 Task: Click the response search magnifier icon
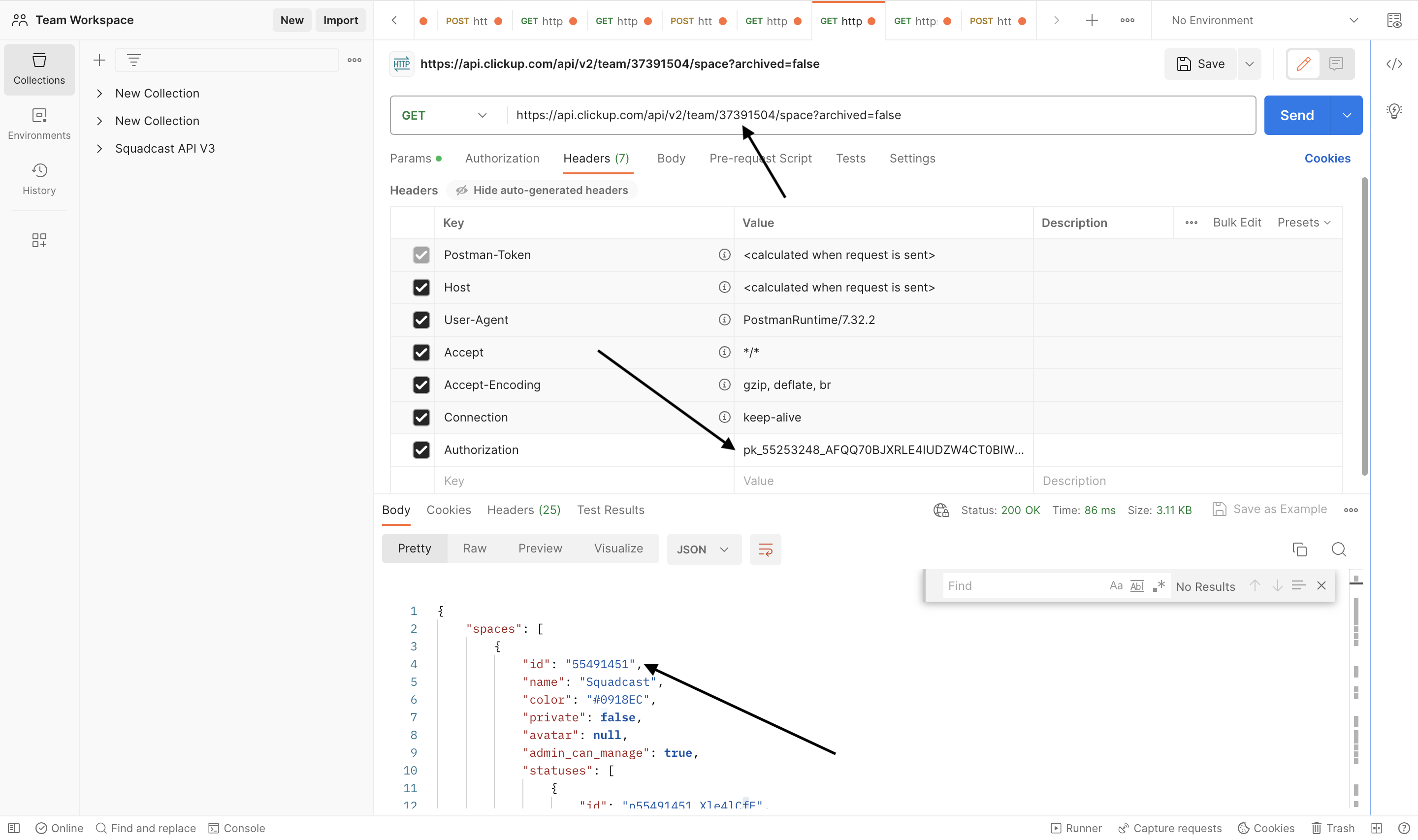coord(1338,549)
